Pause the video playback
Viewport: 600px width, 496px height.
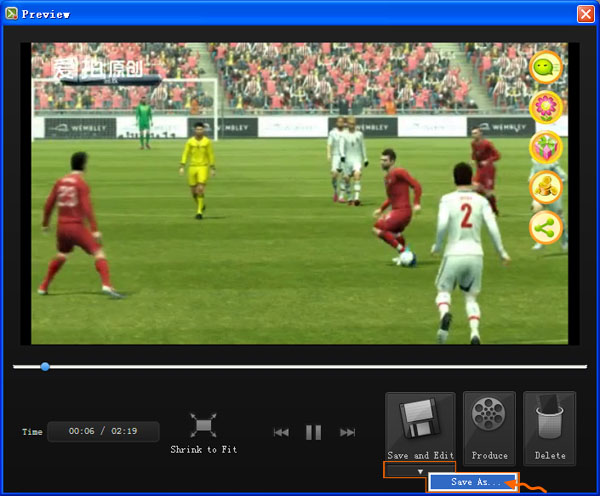point(313,432)
